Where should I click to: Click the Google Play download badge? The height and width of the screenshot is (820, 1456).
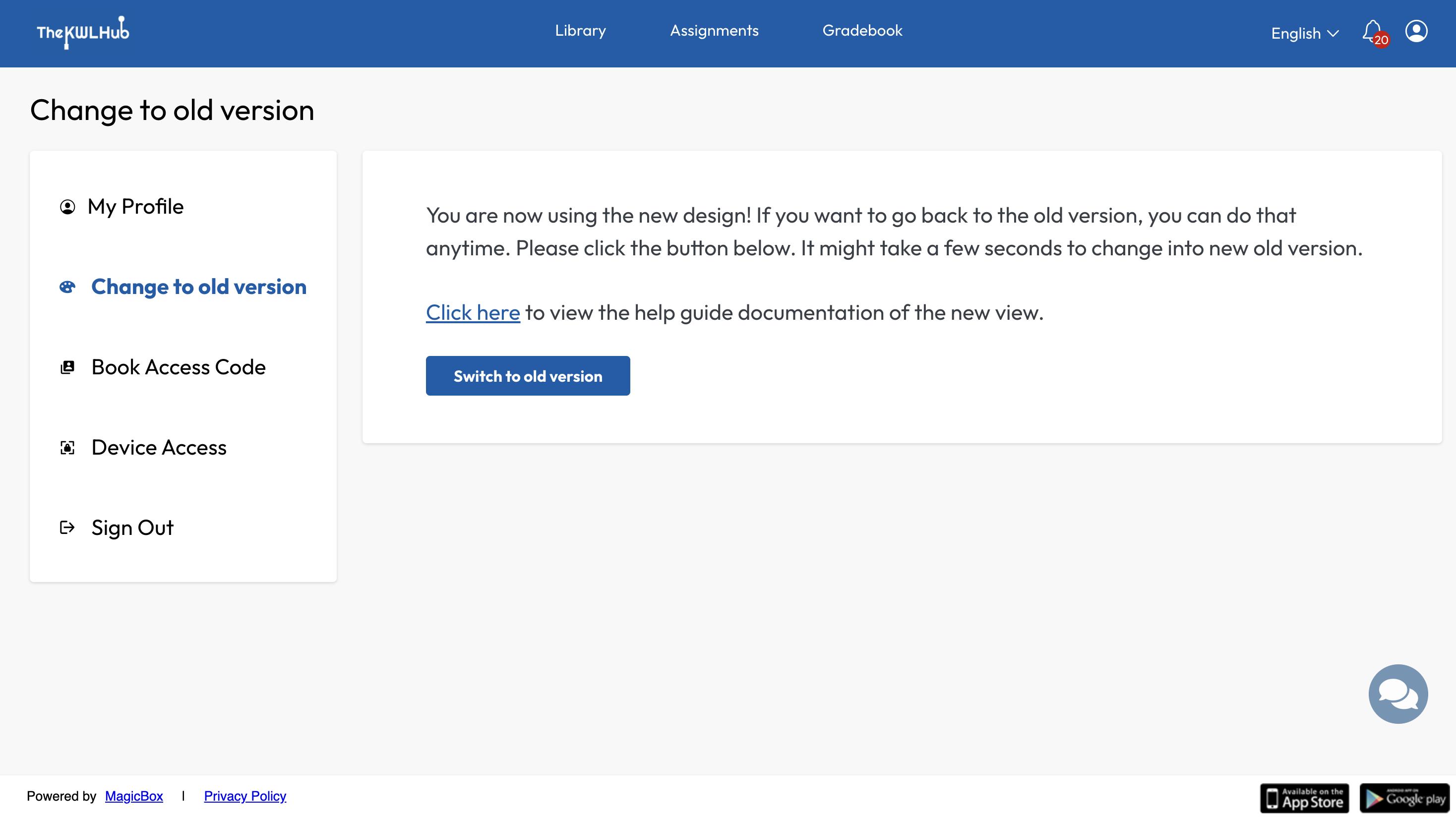[1404, 798]
